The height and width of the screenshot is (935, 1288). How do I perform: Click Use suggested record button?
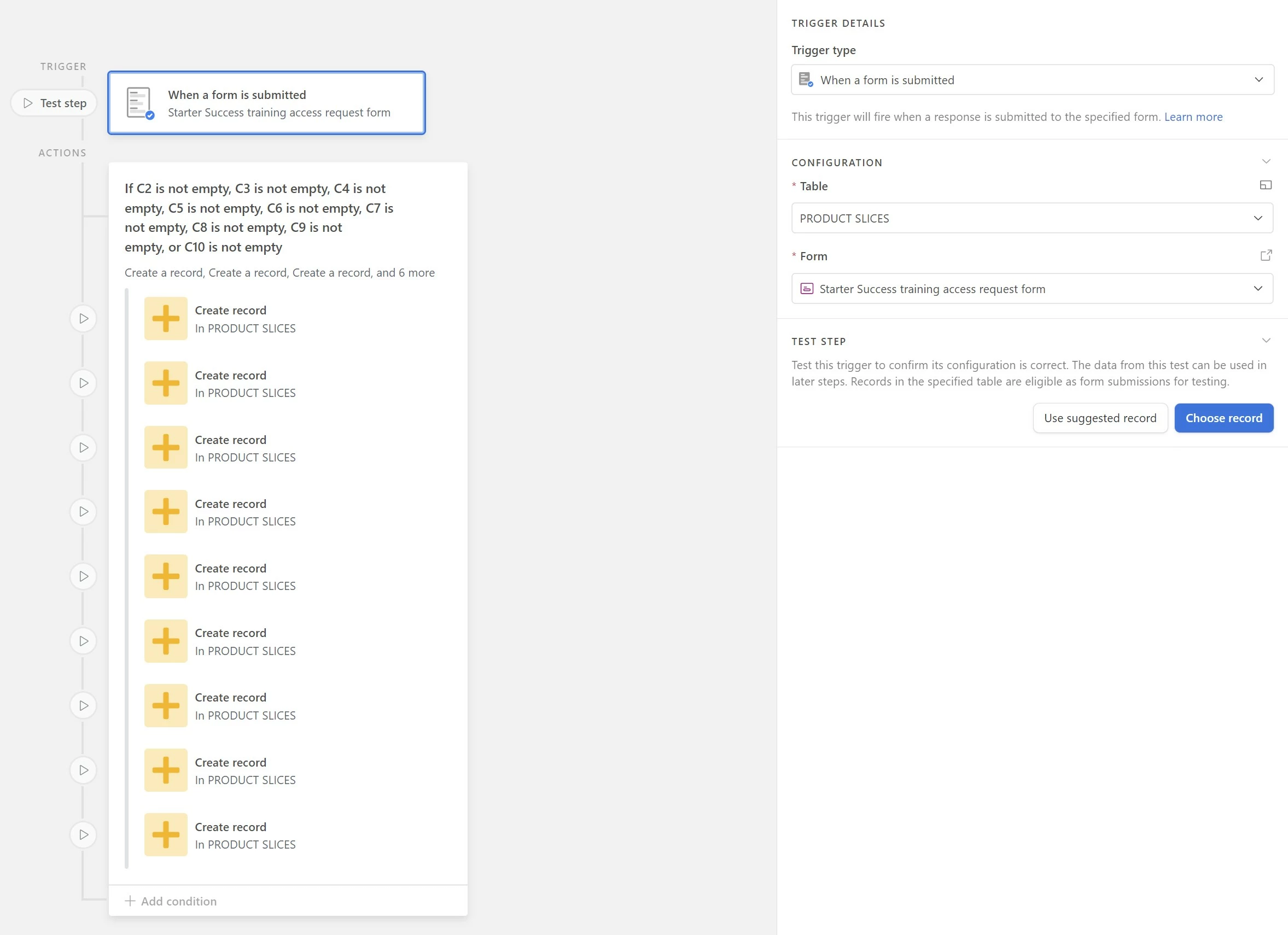pyautogui.click(x=1099, y=418)
